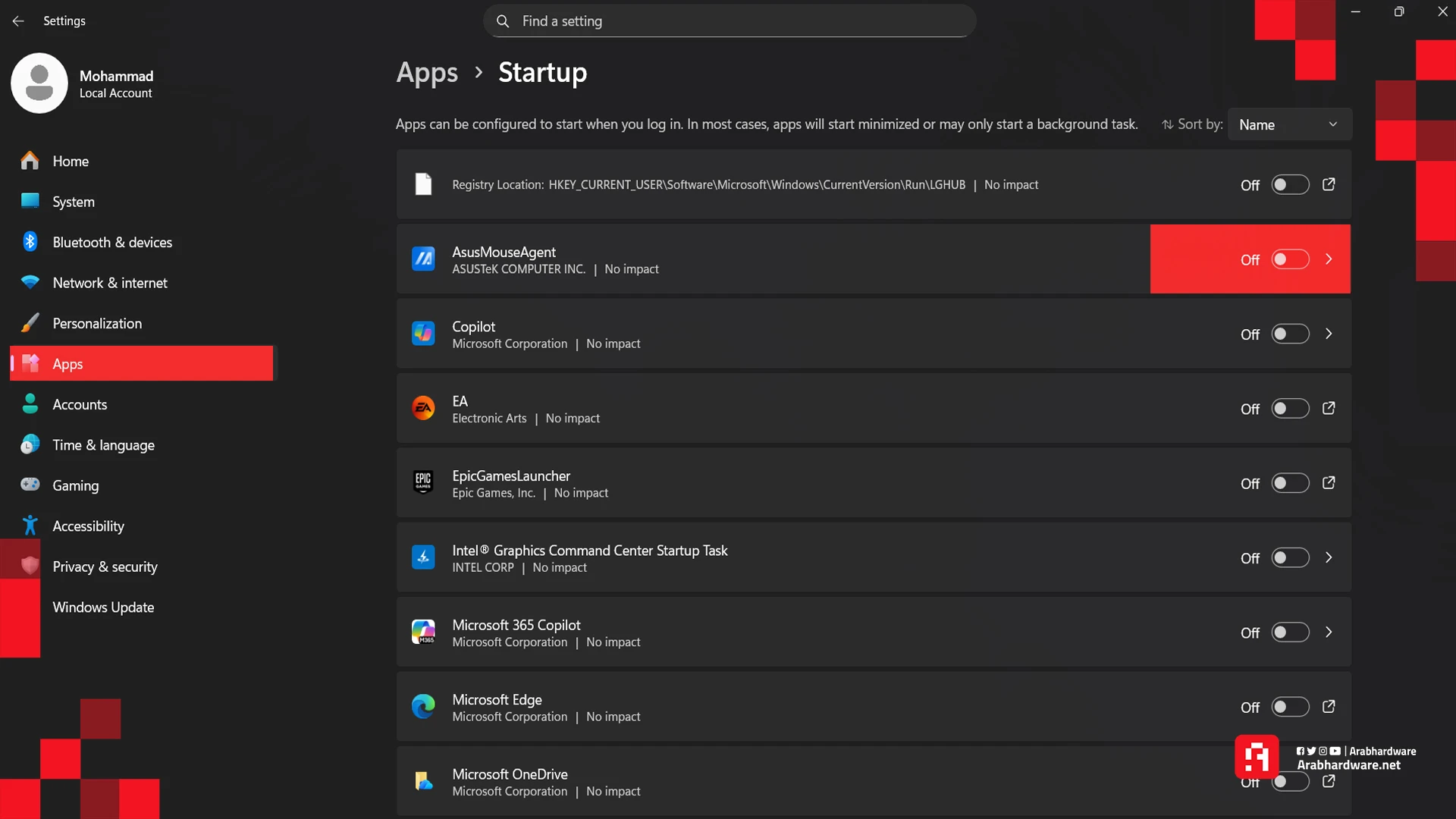
Task: Click the back arrow in Settings
Action: [18, 21]
